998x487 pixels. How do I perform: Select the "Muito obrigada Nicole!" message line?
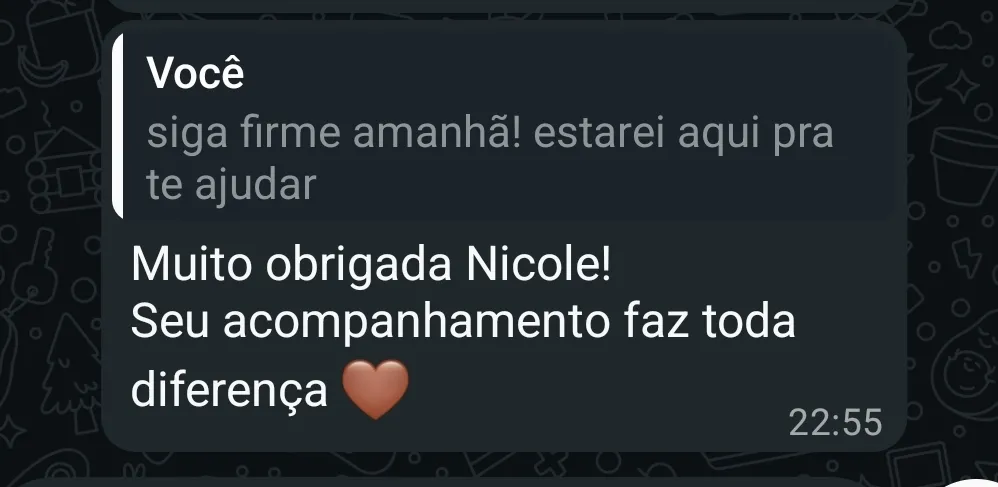coord(371,265)
